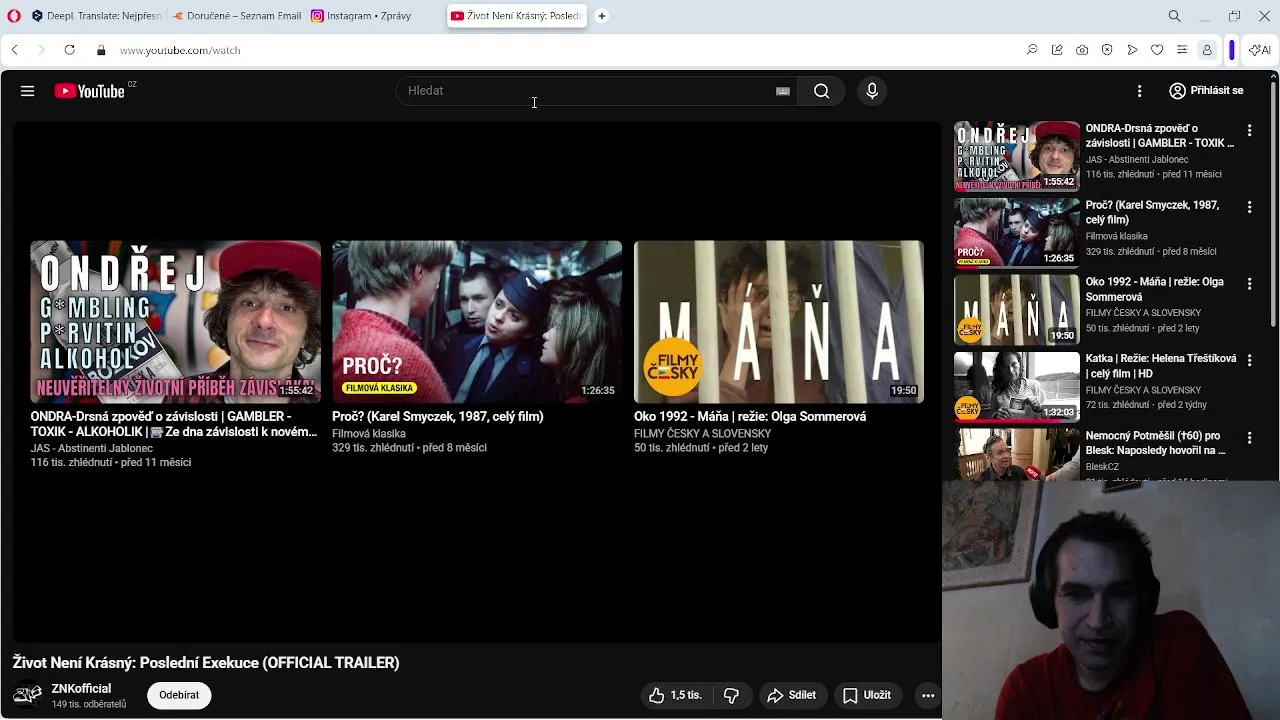Start voice search with microphone

tap(872, 91)
